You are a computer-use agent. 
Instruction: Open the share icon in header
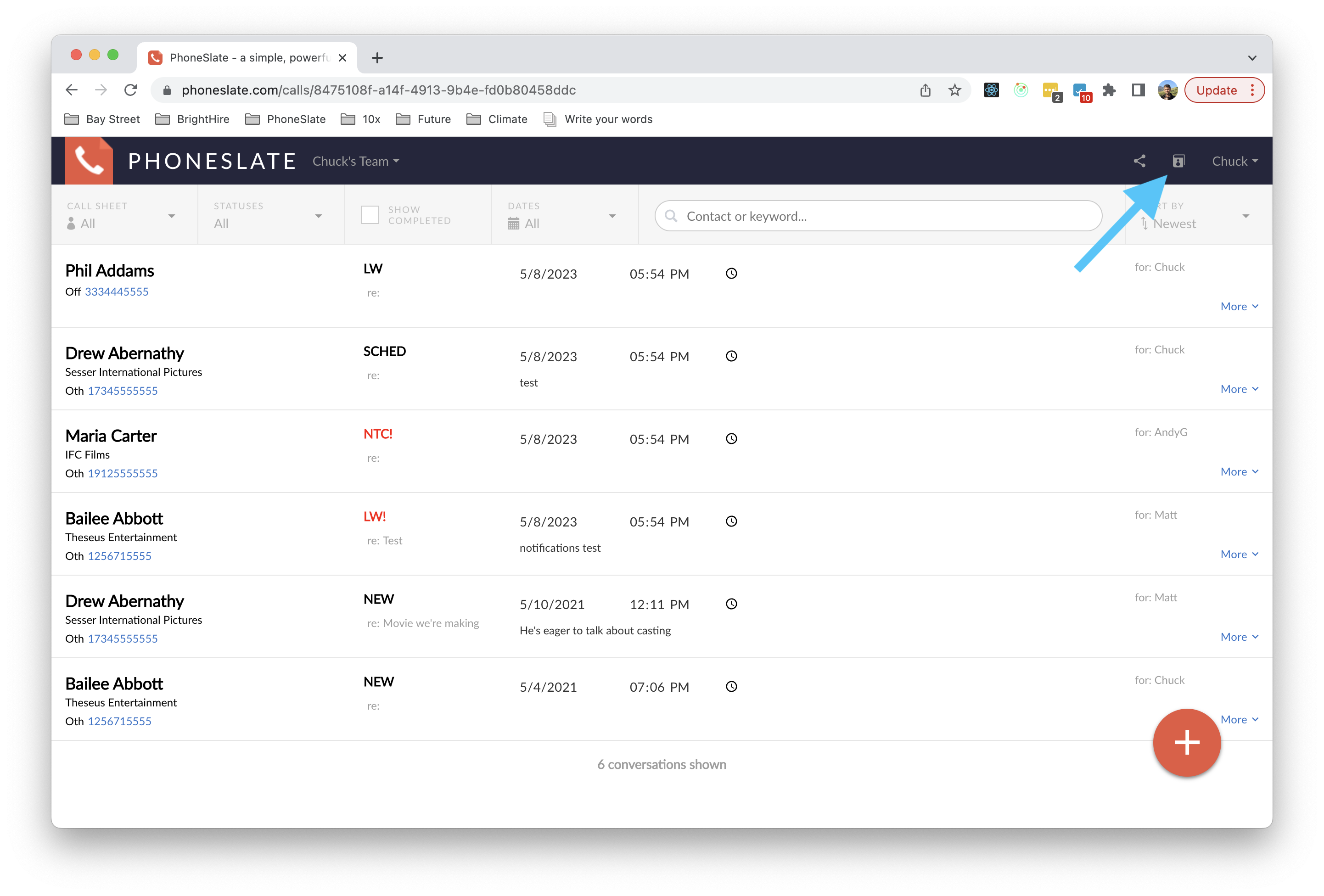[x=1139, y=161]
